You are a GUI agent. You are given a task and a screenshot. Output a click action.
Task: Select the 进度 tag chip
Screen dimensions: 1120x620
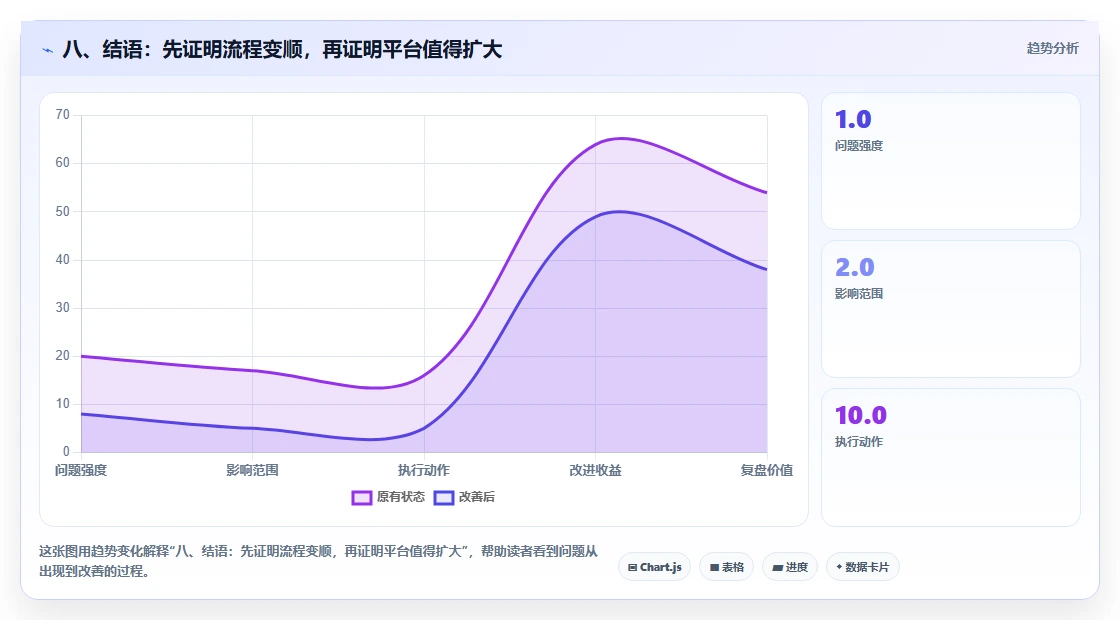coord(790,567)
